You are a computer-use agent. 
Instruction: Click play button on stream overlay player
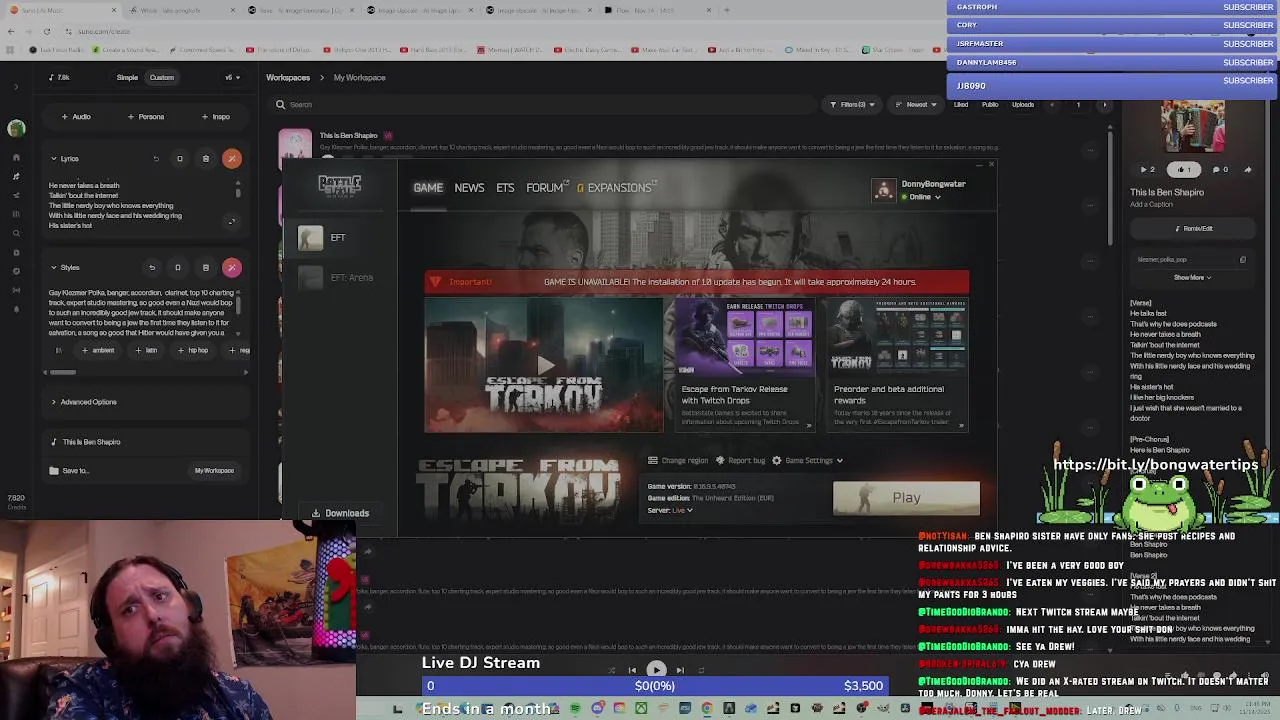pyautogui.click(x=656, y=670)
